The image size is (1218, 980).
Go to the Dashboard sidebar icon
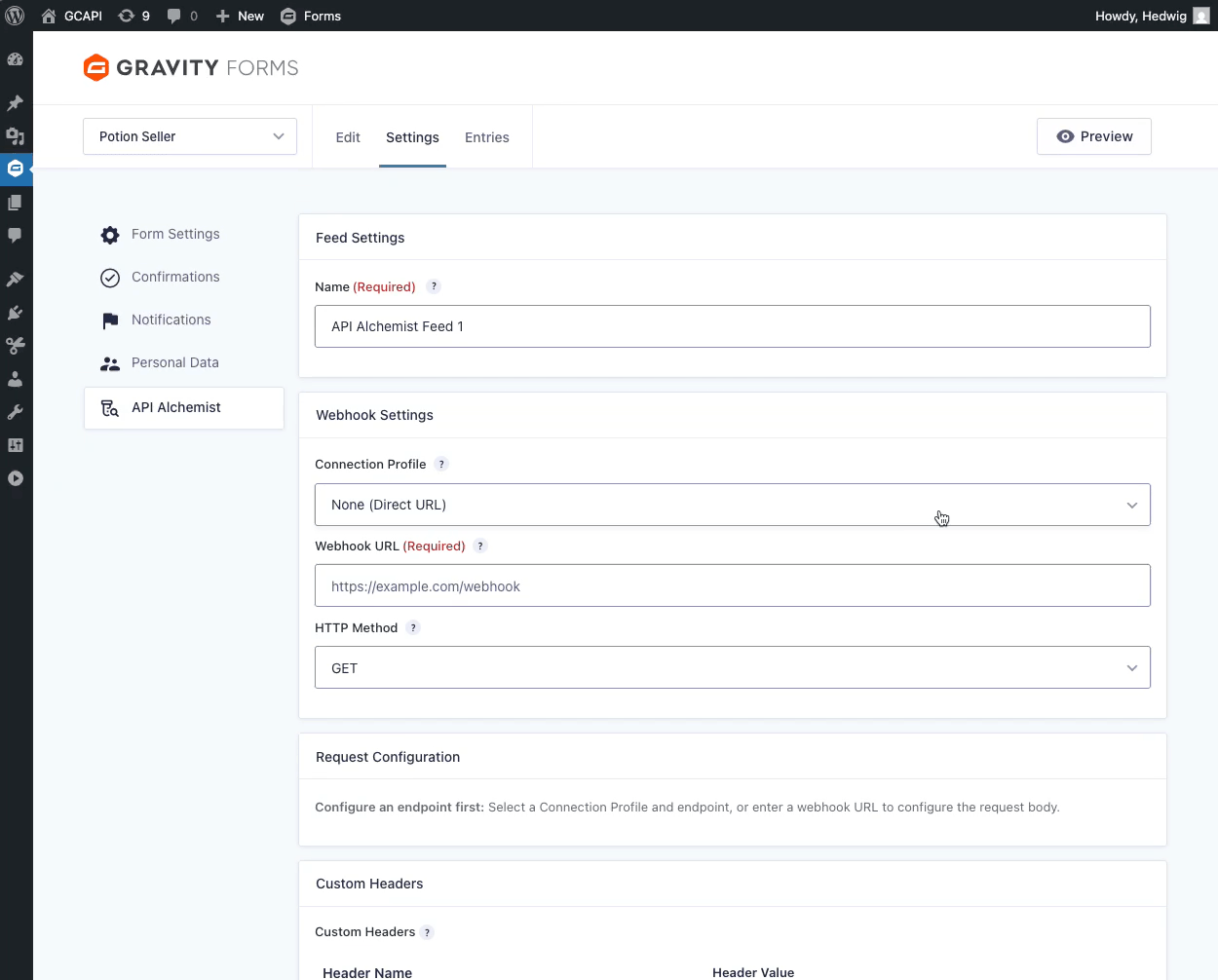coord(15,59)
